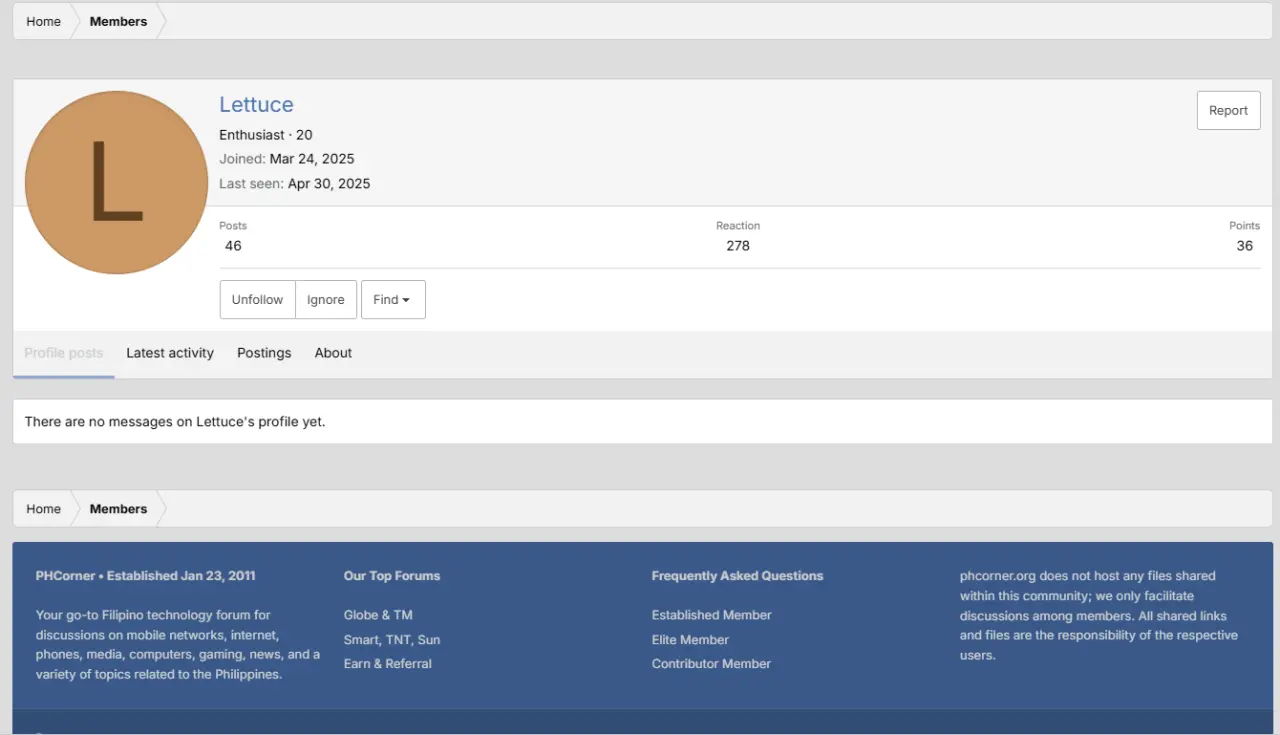Visit Smart, TNT, Sun forum
Screen dimensions: 1280x735
pyautogui.click(x=392, y=640)
